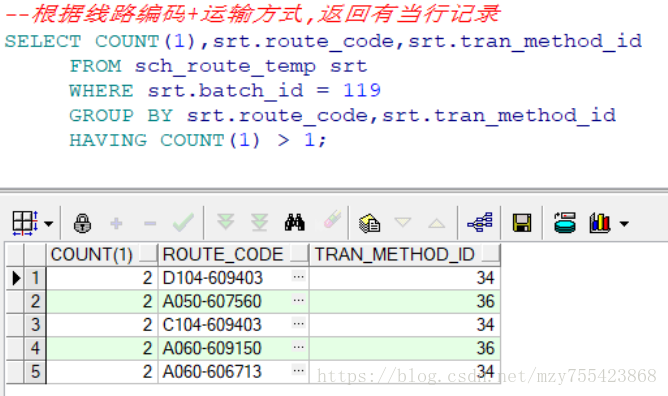Click the downward triangle next record icon
668x396 pixels.
click(x=403, y=222)
